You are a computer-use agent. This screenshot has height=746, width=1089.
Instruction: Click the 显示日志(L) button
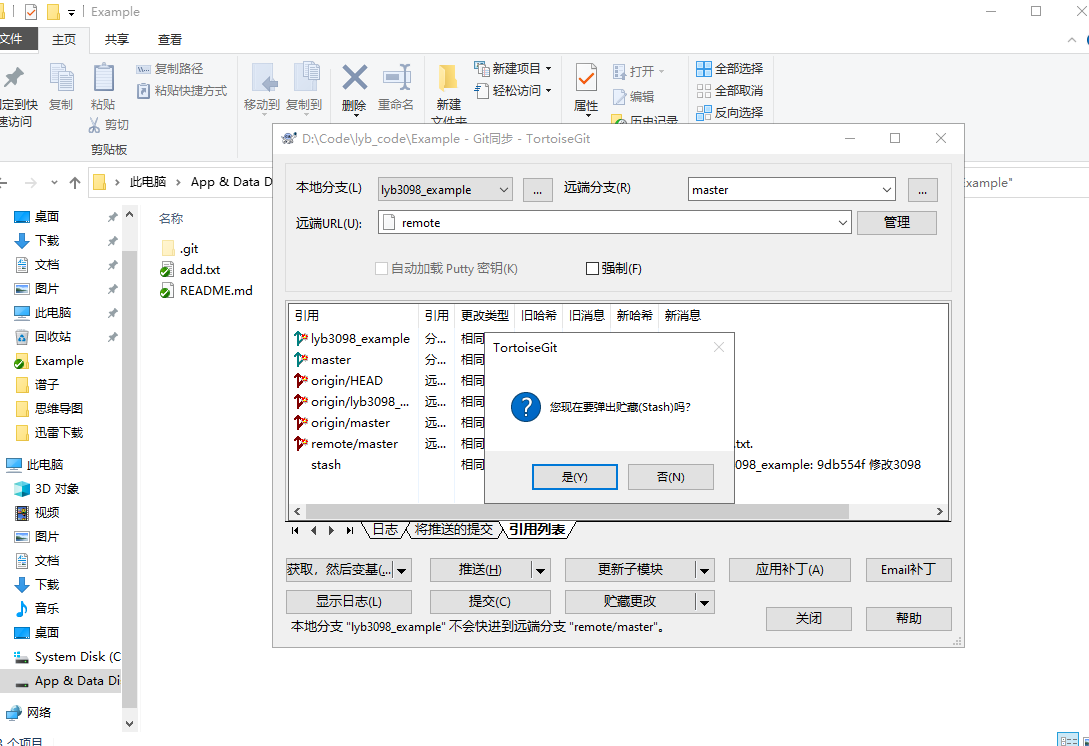(x=349, y=602)
